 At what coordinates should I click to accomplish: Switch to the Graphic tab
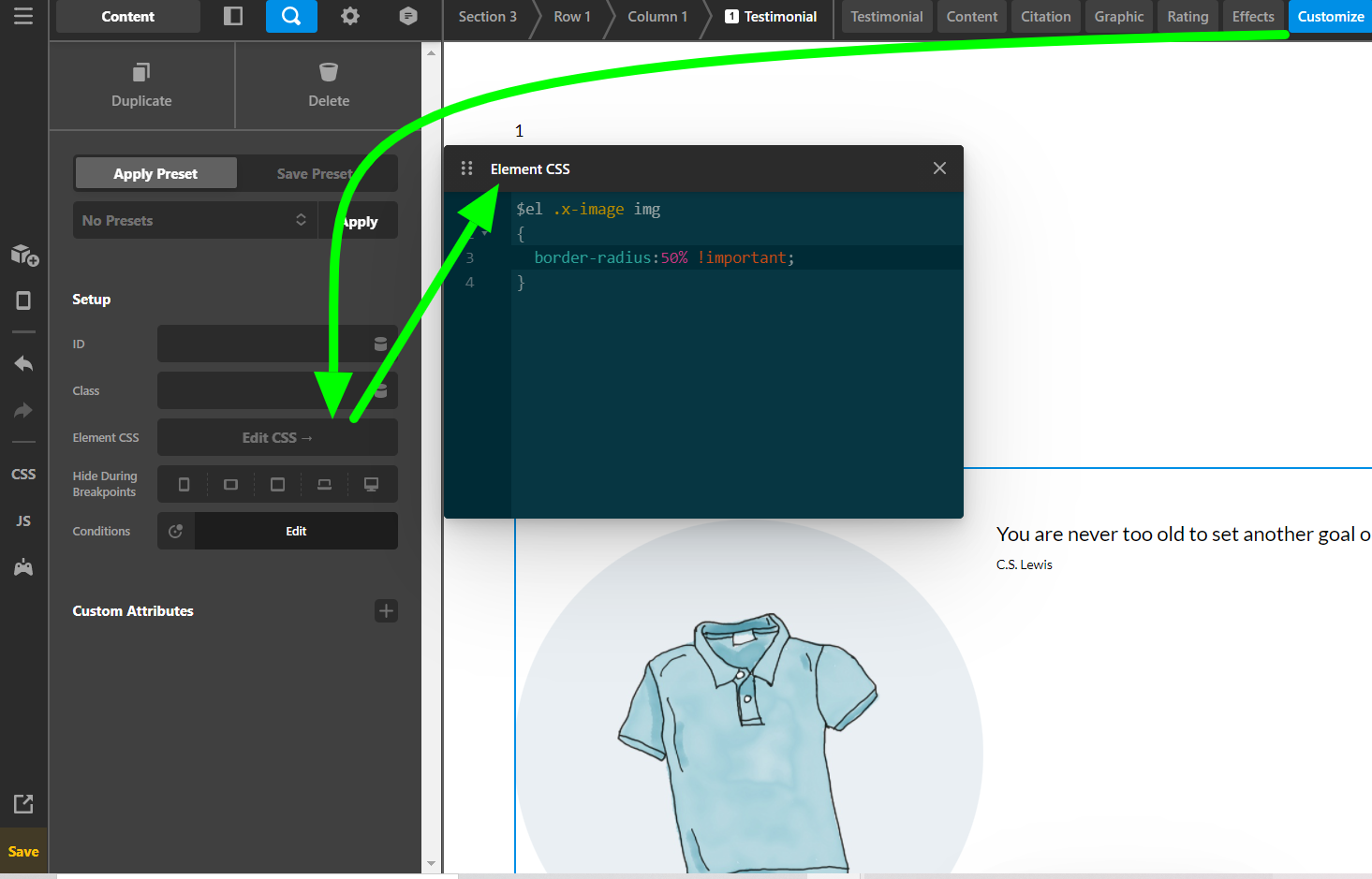(1118, 17)
